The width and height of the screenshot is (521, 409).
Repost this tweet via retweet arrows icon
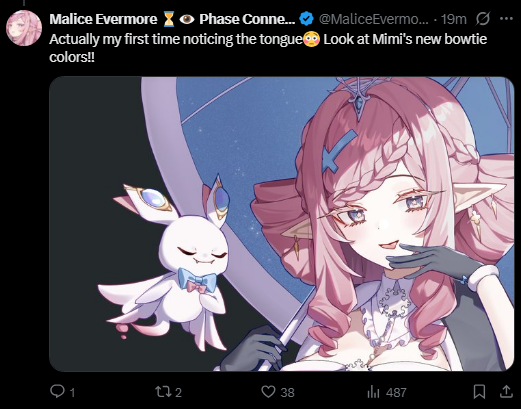click(x=163, y=392)
